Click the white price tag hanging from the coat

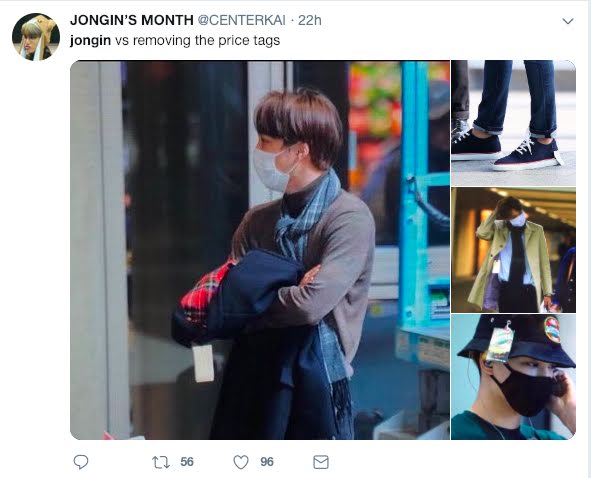point(203,363)
